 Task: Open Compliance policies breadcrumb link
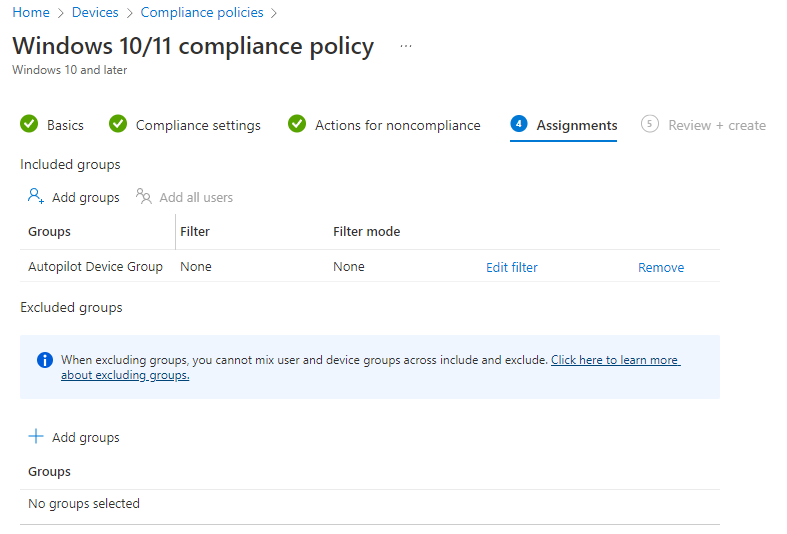coord(202,13)
